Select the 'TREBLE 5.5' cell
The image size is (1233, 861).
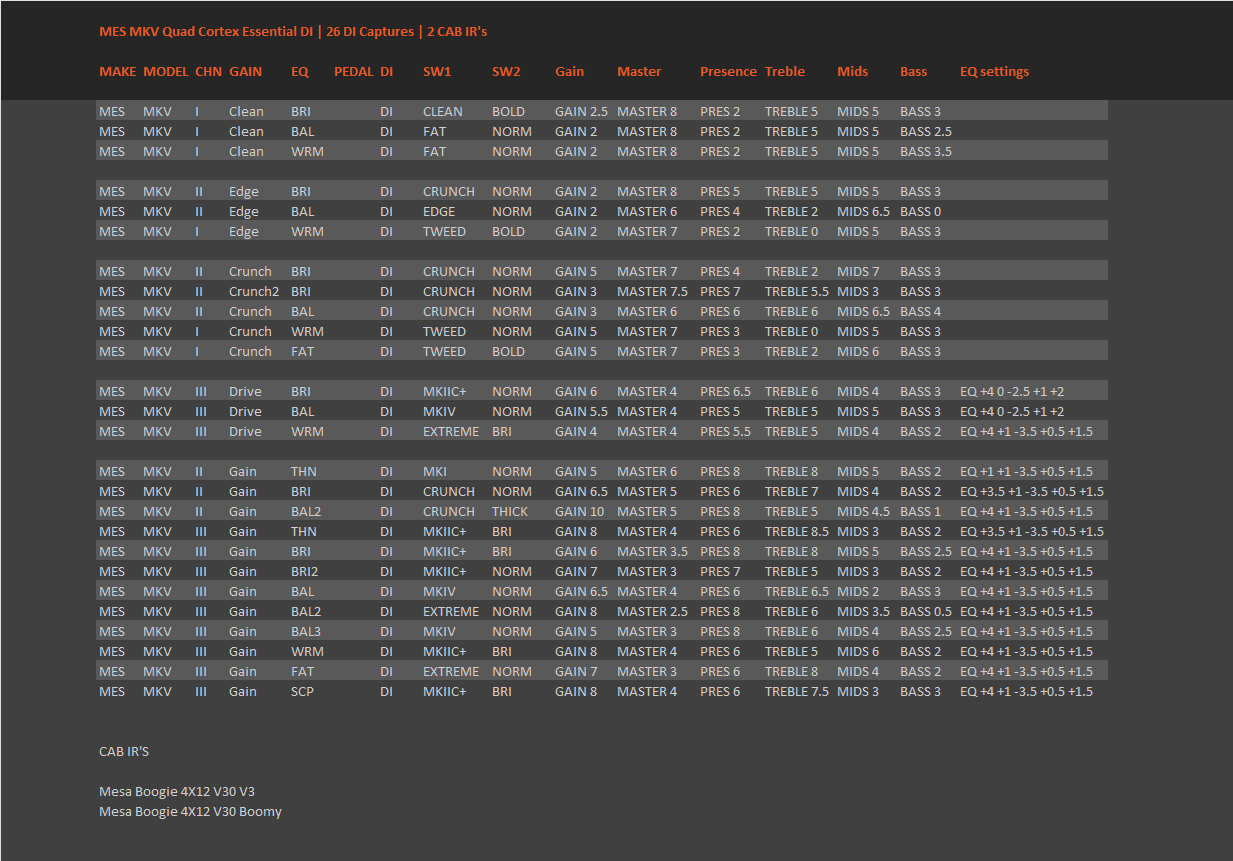797,292
